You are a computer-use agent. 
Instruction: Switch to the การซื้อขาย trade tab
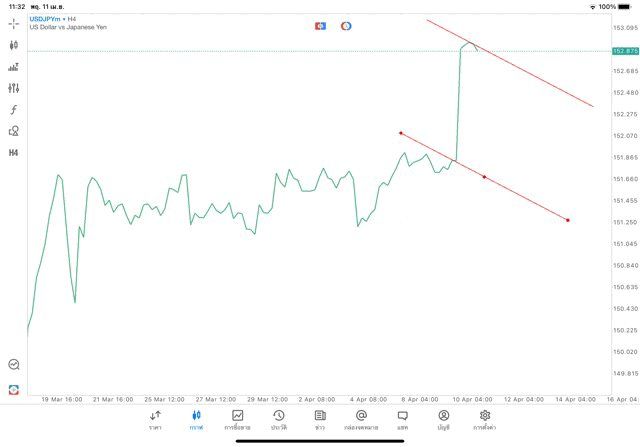[237, 420]
